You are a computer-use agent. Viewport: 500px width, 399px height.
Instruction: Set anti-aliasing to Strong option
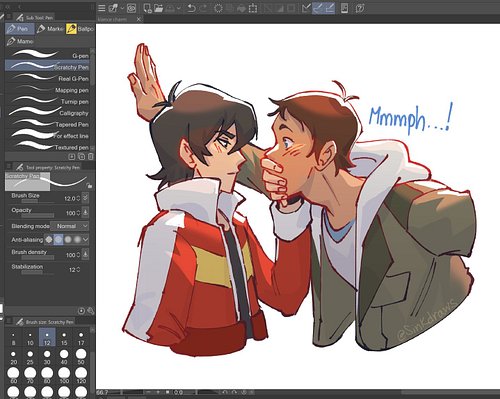pos(77,239)
